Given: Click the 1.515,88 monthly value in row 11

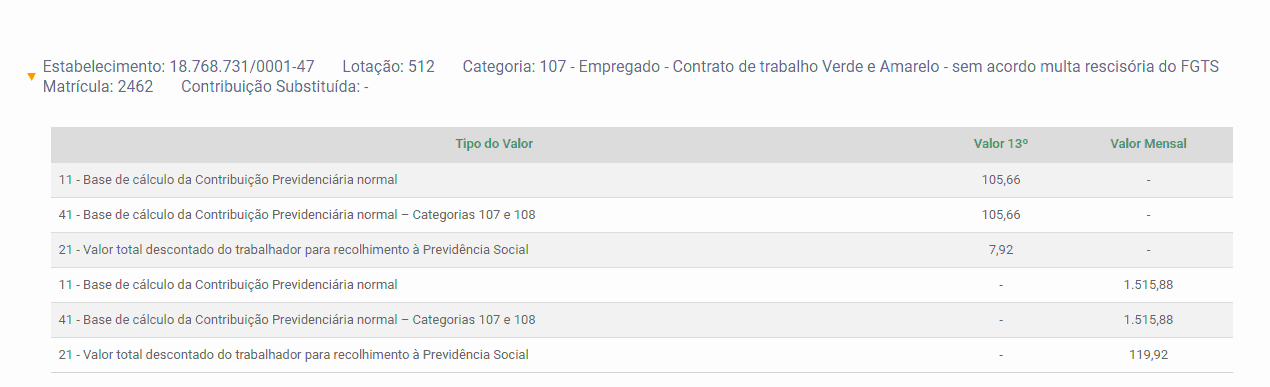Looking at the screenshot, I should click(x=1148, y=285).
